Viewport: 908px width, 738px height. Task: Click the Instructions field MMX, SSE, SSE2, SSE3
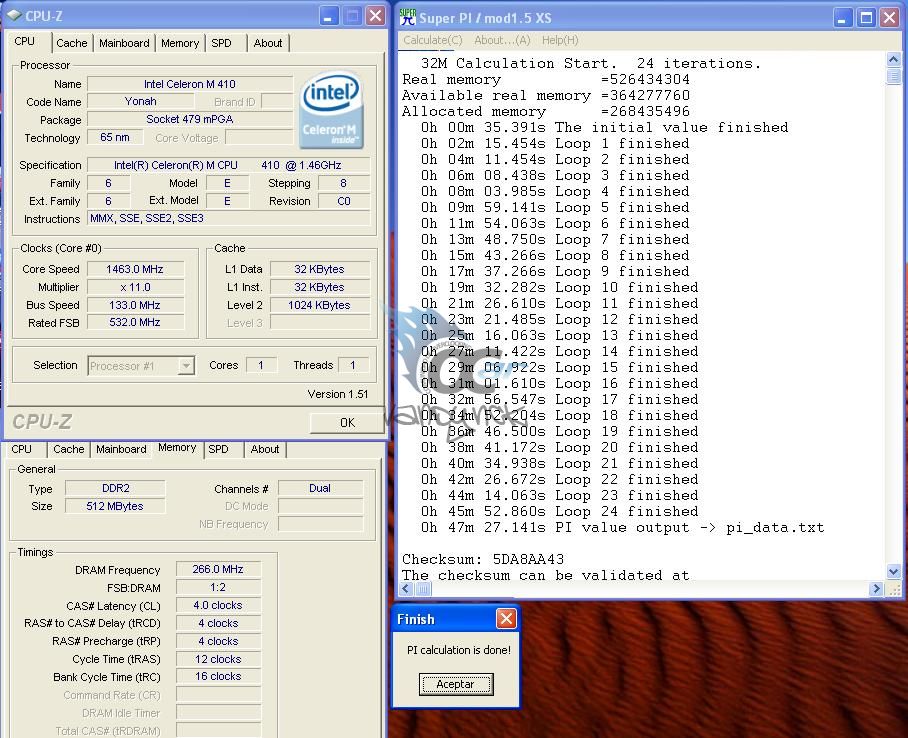coord(228,218)
